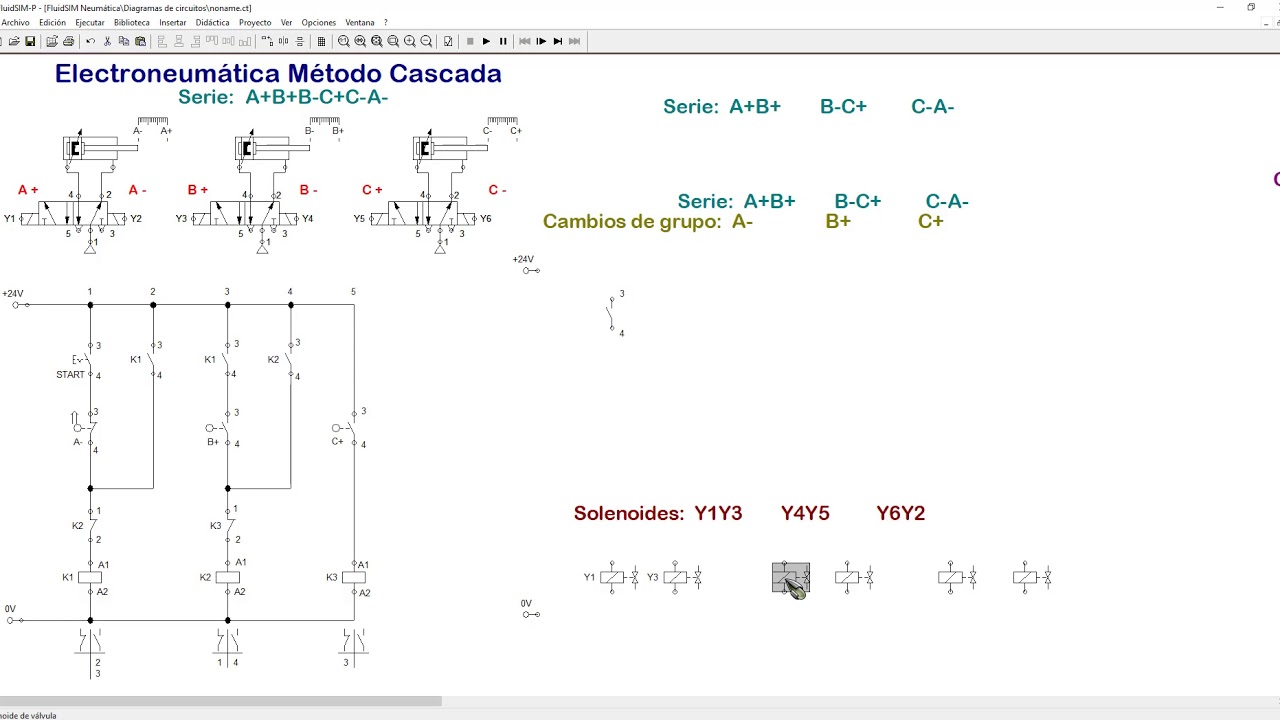Click the 'Solenoides: Y1Y3' text
Screen dimensions: 1280x720
tap(658, 513)
